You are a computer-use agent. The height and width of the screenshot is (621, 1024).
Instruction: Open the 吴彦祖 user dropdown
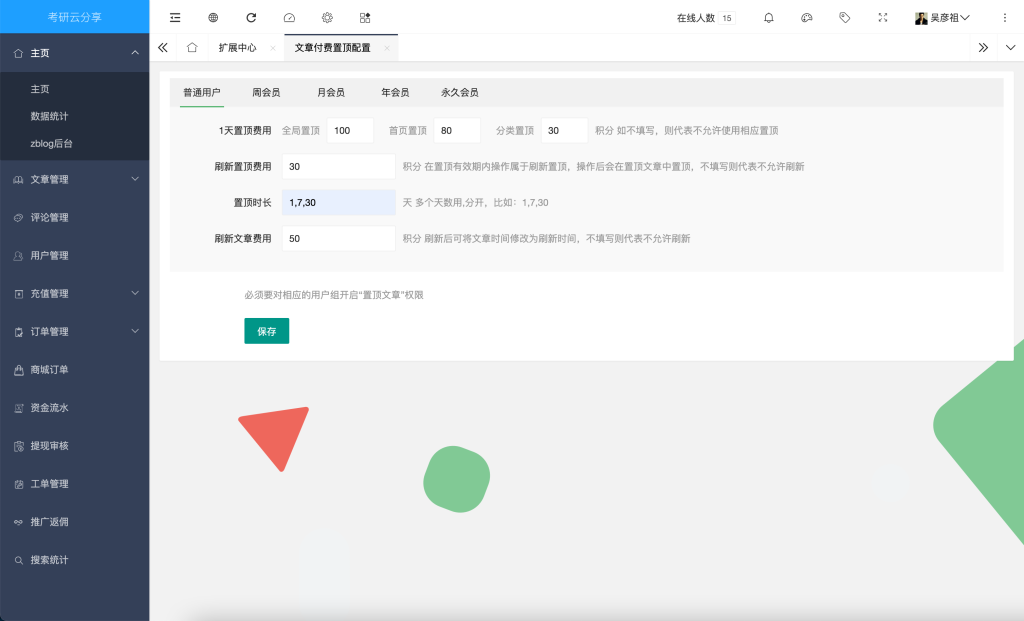click(x=942, y=18)
